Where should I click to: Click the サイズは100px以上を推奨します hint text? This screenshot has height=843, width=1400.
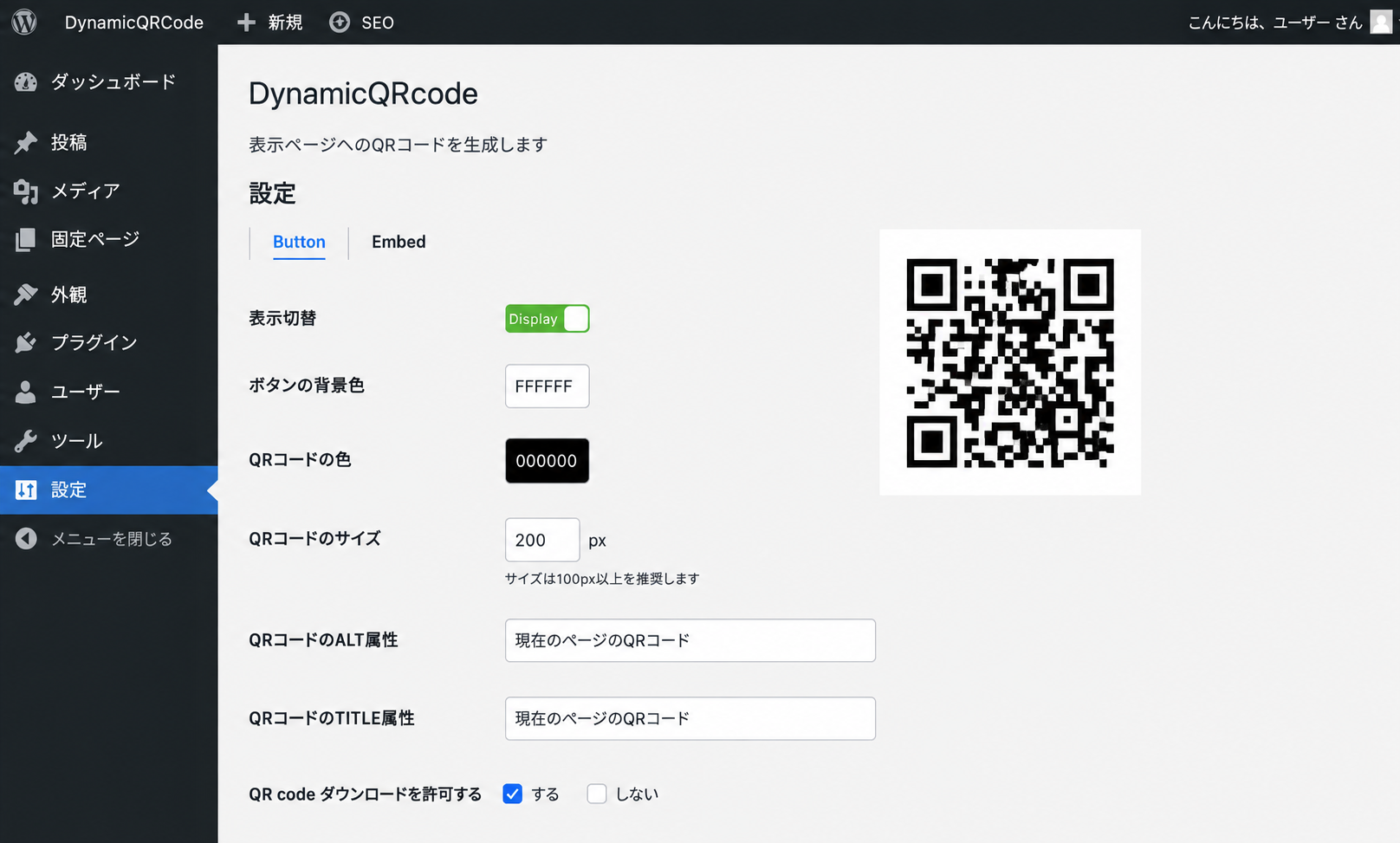(602, 579)
